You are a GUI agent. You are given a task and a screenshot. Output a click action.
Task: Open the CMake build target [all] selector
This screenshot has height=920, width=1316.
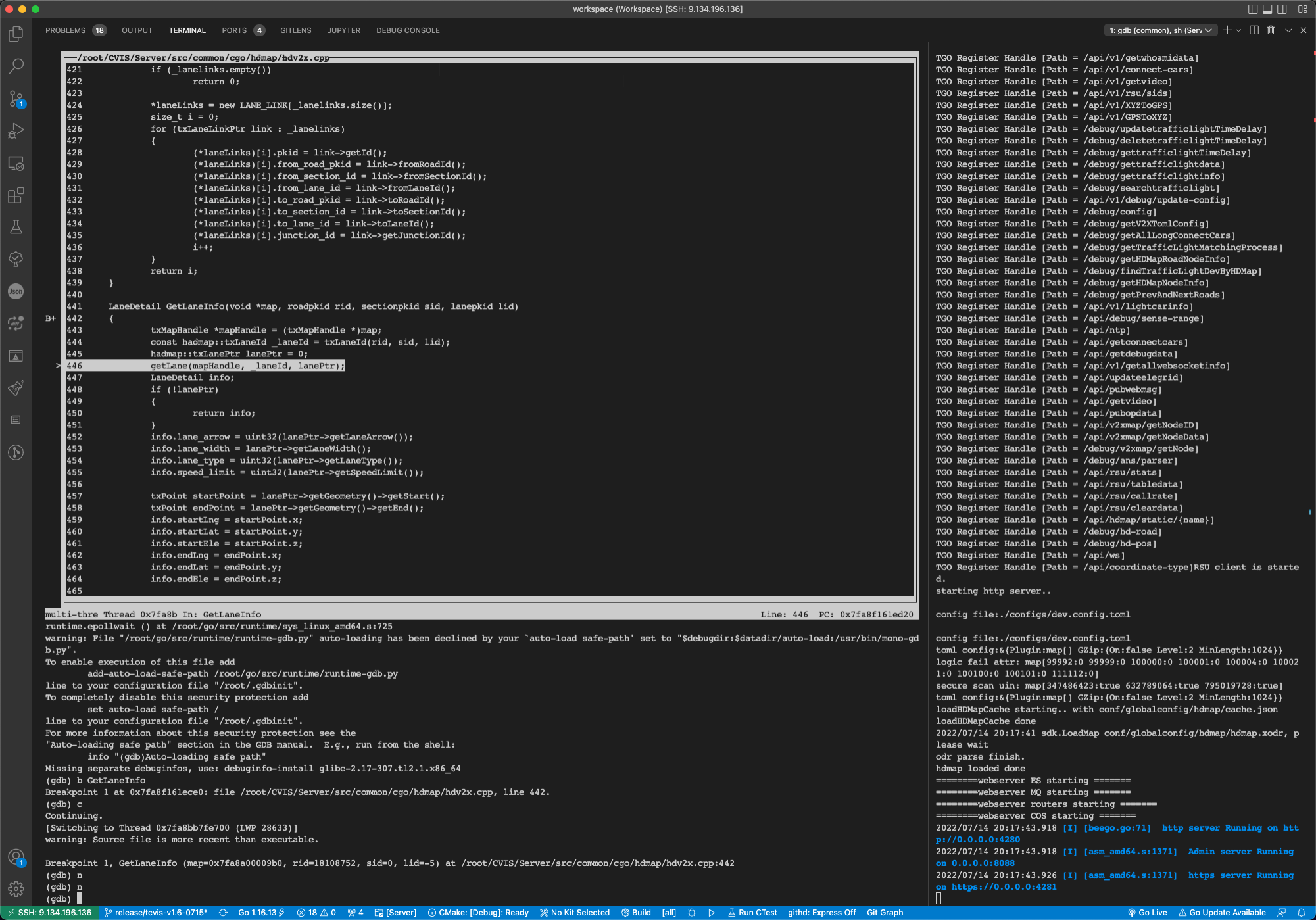(x=668, y=913)
